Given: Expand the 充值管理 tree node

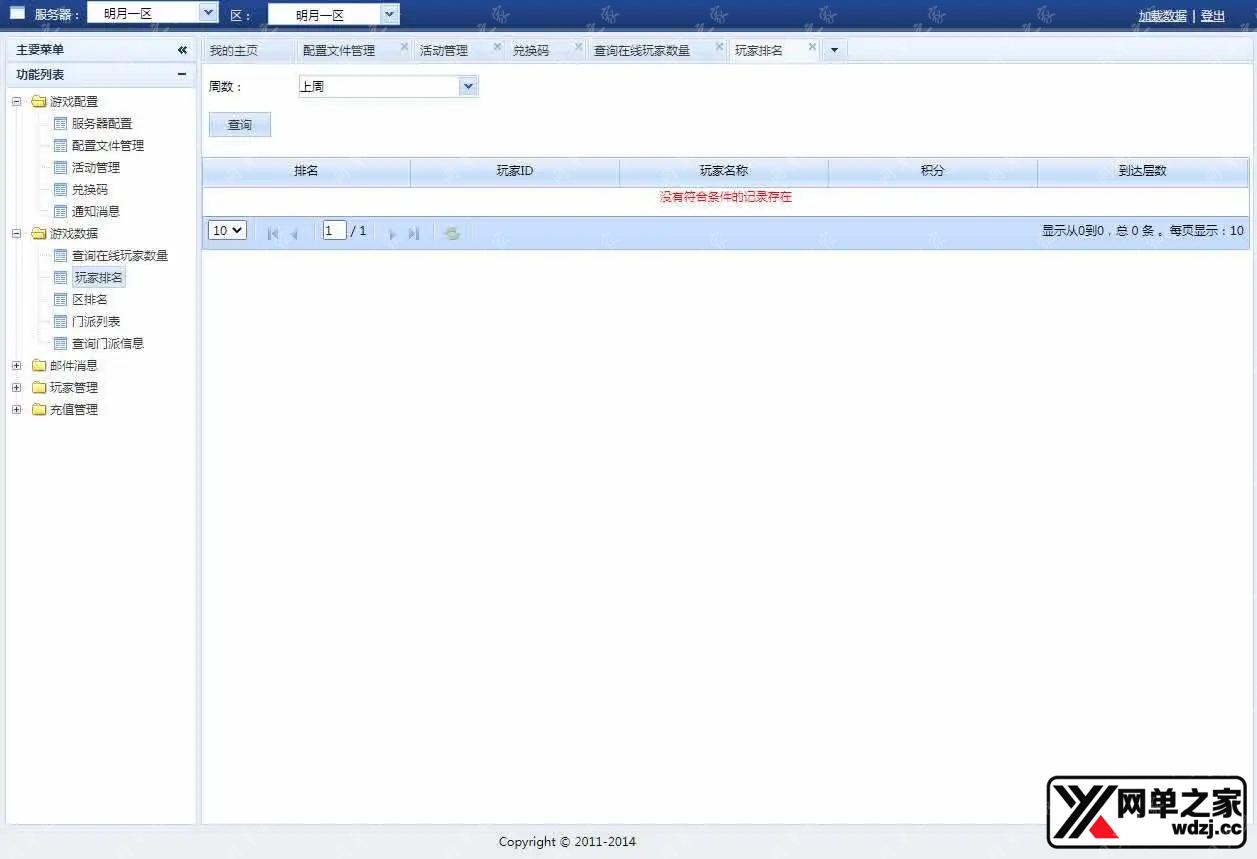Looking at the screenshot, I should coord(16,409).
